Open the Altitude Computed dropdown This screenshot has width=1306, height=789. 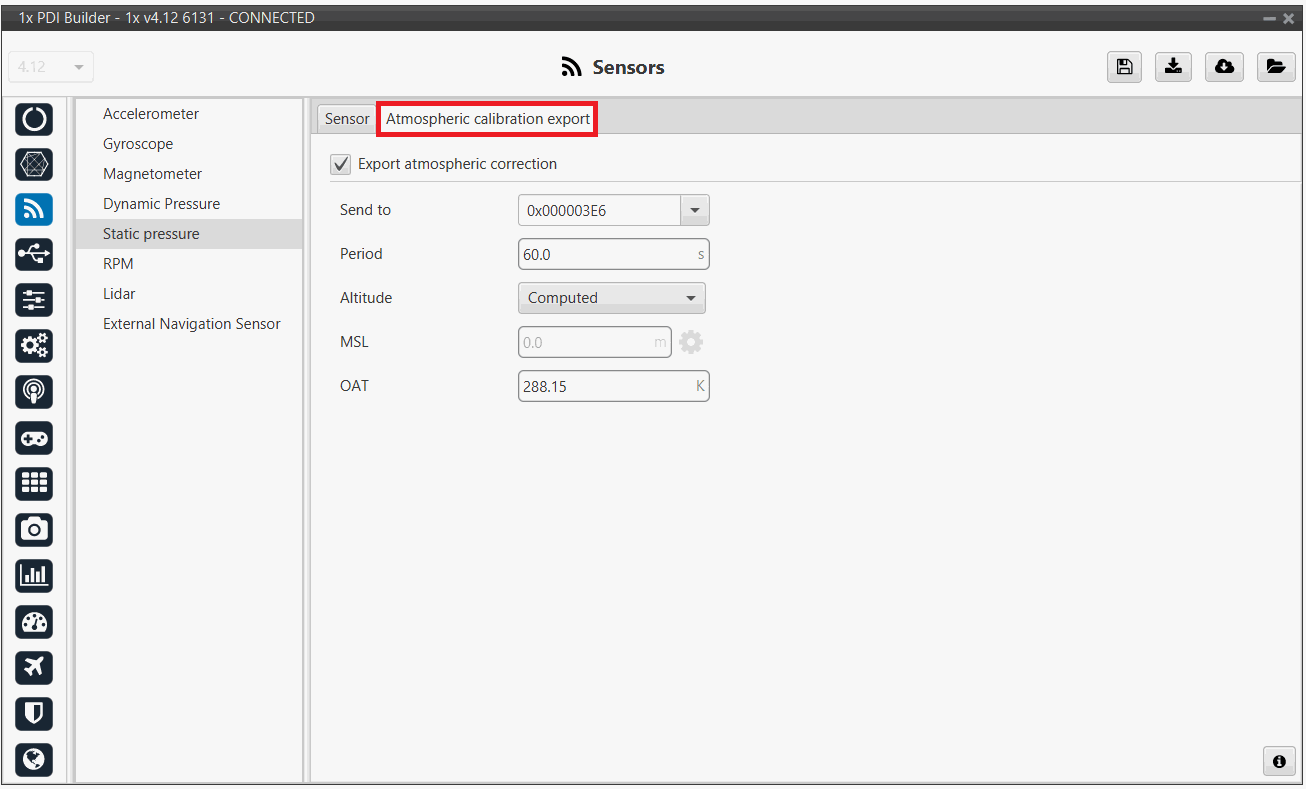click(611, 298)
